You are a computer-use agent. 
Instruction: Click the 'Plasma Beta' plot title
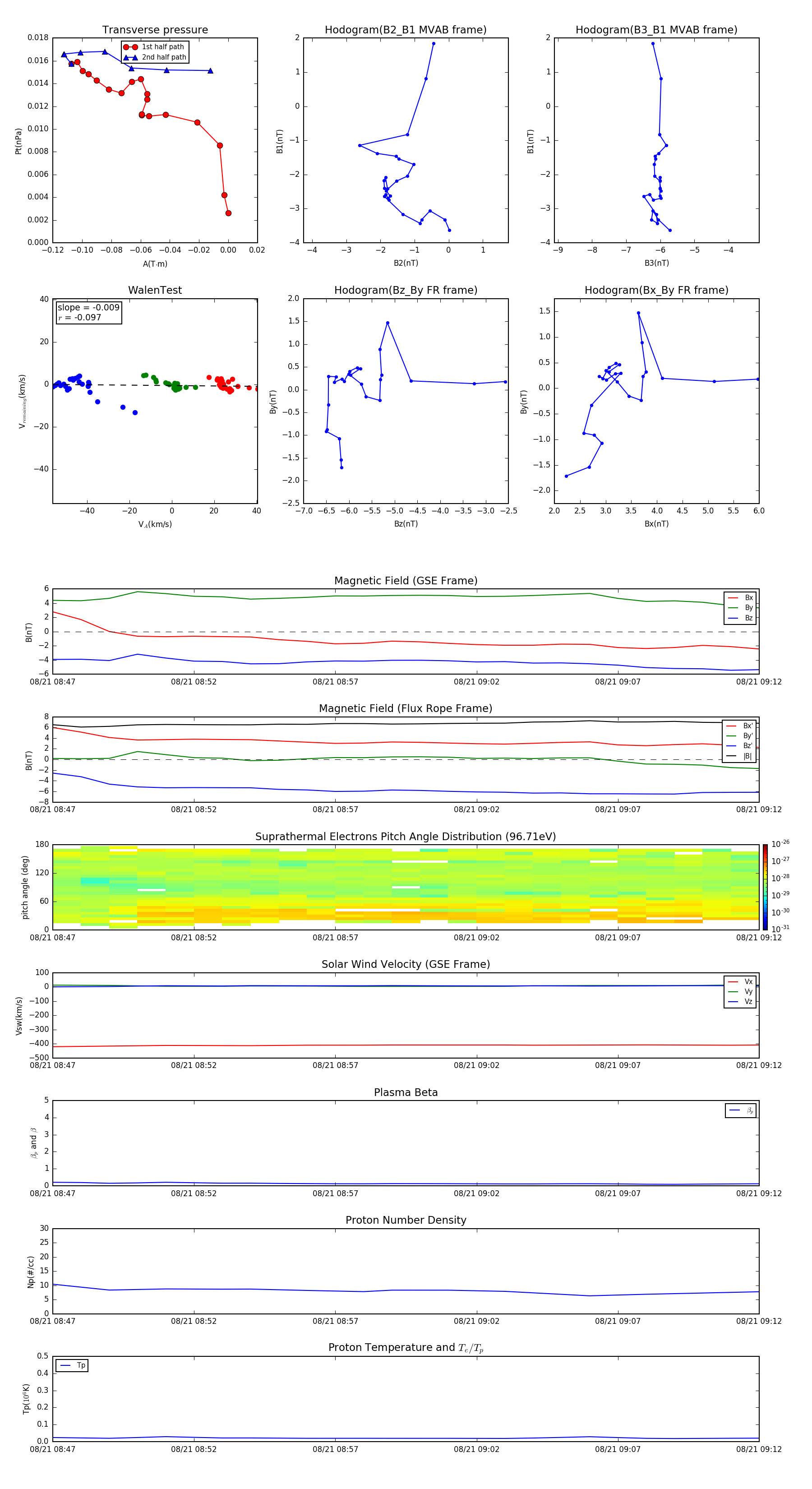click(x=406, y=1093)
